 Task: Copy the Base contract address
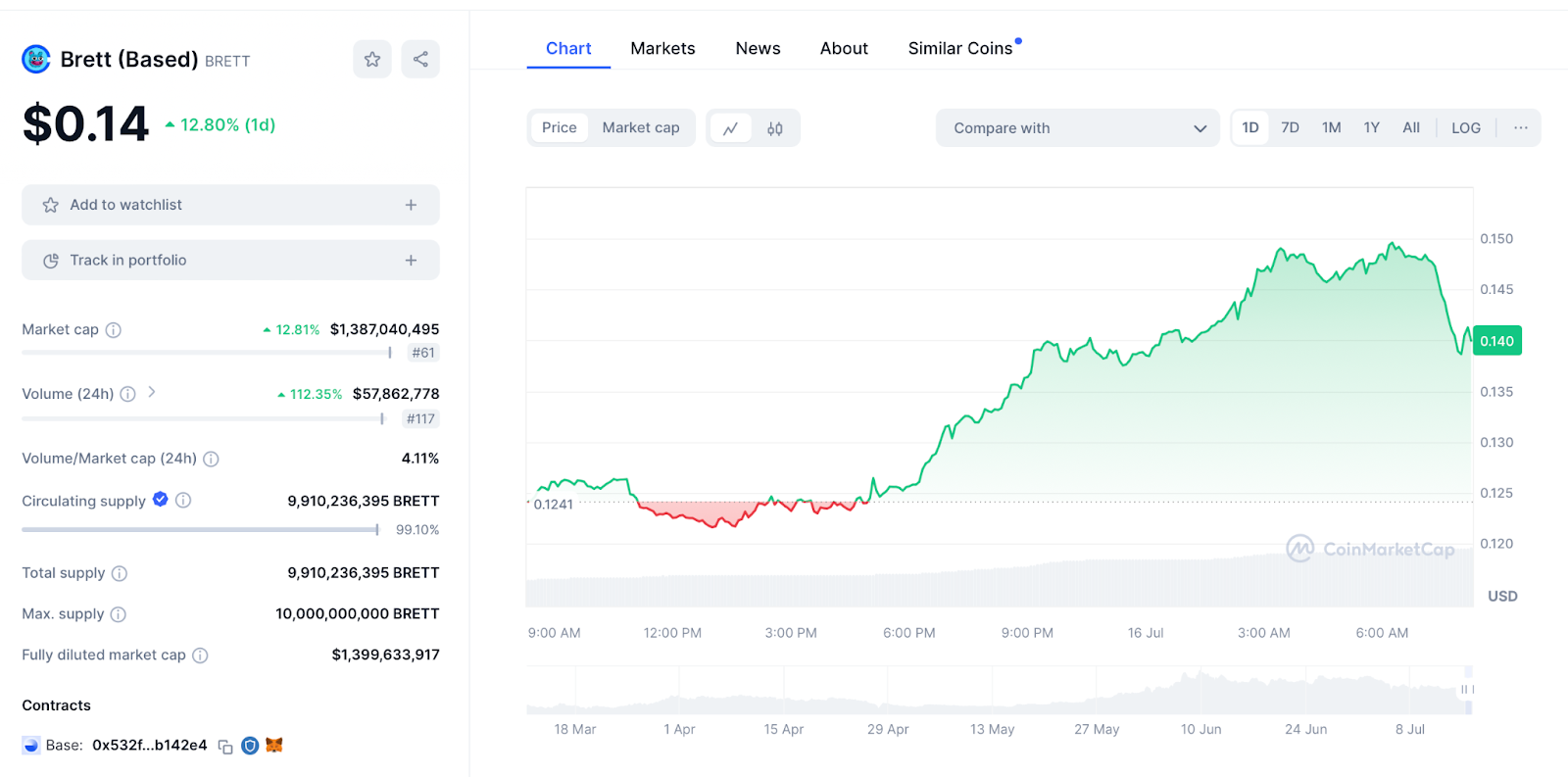(x=225, y=747)
